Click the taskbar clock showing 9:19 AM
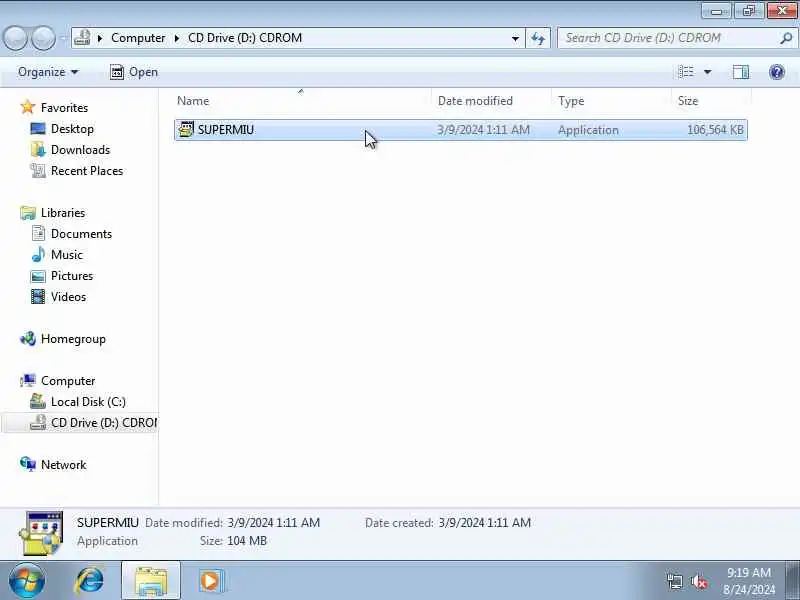 pyautogui.click(x=748, y=581)
